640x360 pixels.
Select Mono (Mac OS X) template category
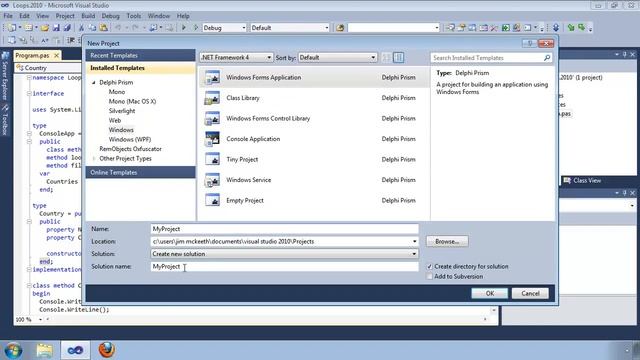click(x=132, y=102)
